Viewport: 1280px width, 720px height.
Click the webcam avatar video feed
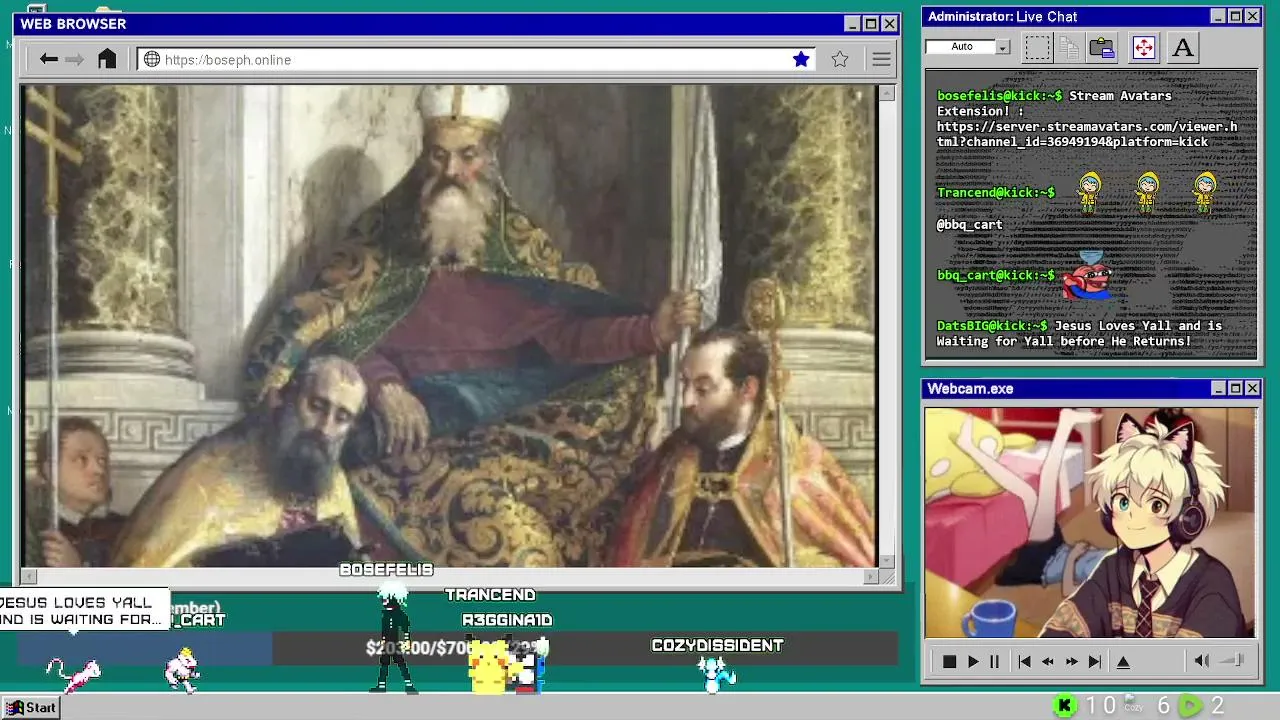1090,522
